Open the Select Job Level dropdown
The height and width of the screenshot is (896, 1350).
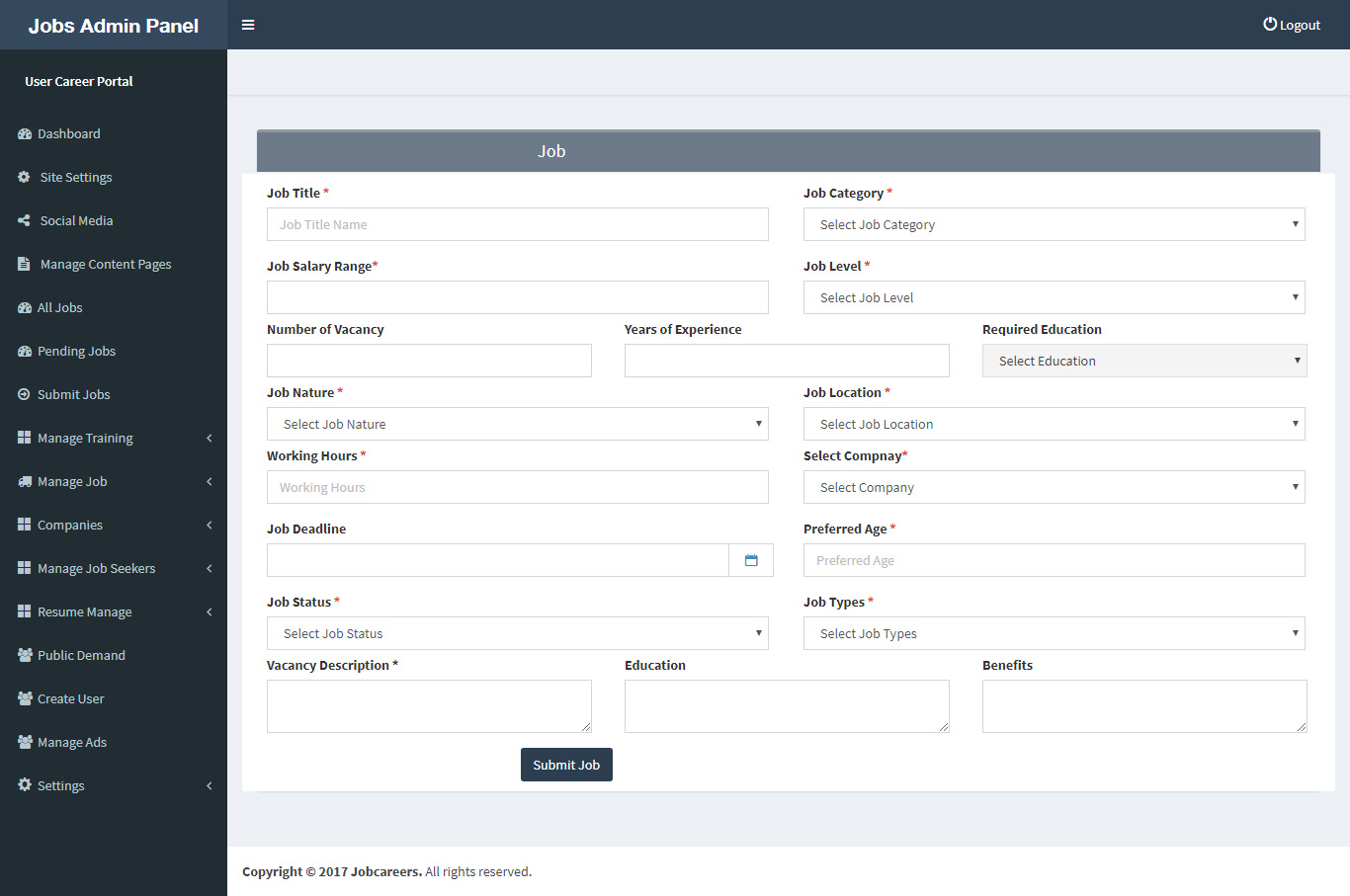1054,297
